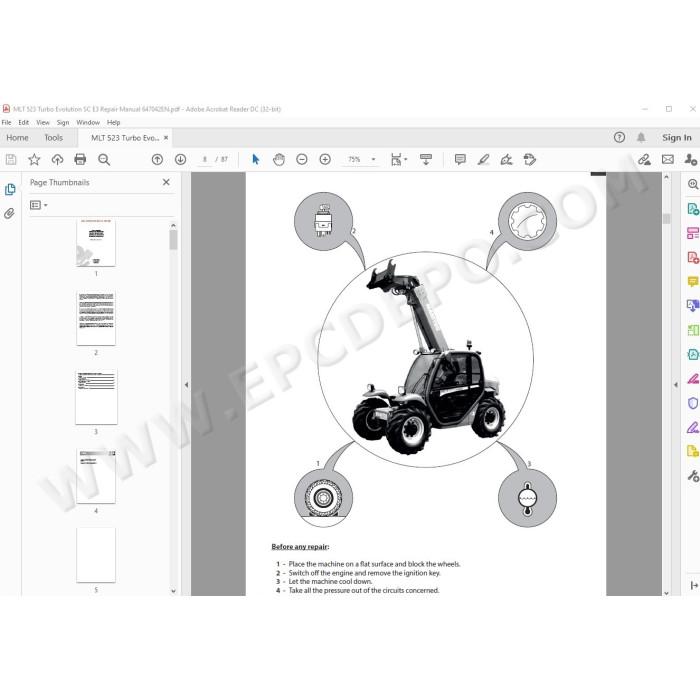
Task: Switch to the Tools tab
Action: point(54,138)
